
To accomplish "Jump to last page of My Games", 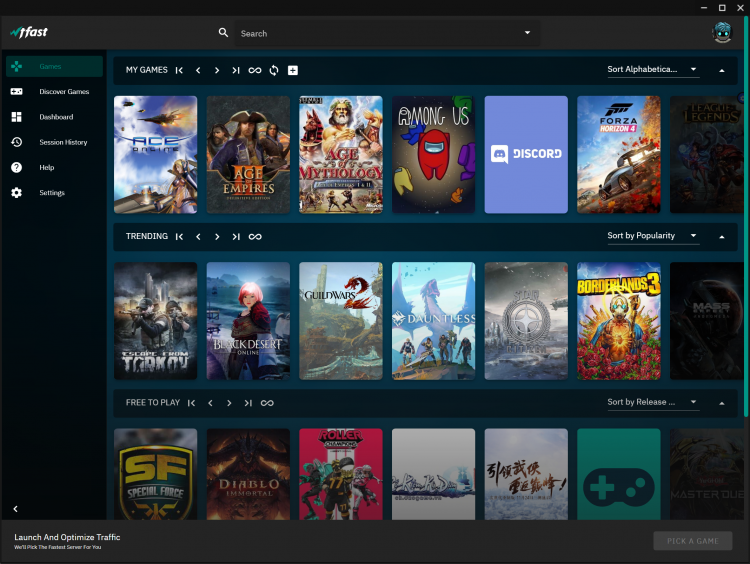I will point(236,70).
